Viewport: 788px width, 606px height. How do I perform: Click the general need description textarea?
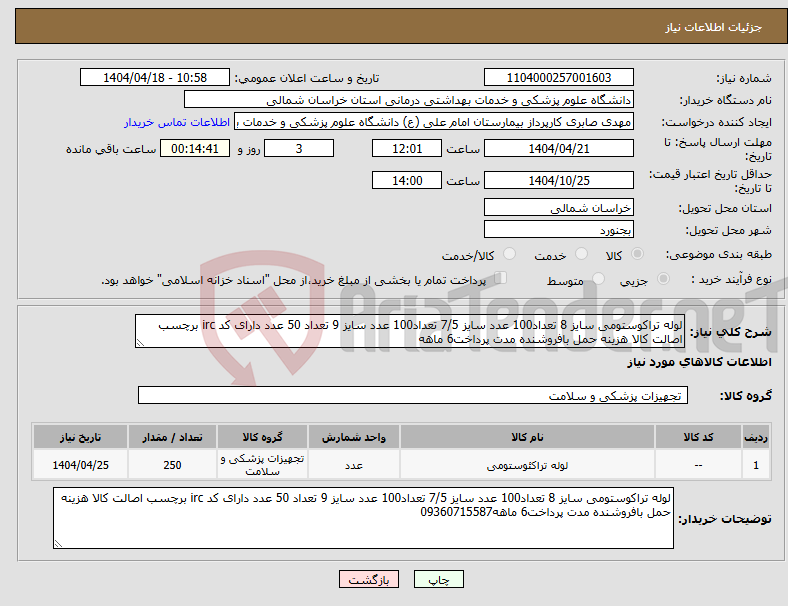410,331
